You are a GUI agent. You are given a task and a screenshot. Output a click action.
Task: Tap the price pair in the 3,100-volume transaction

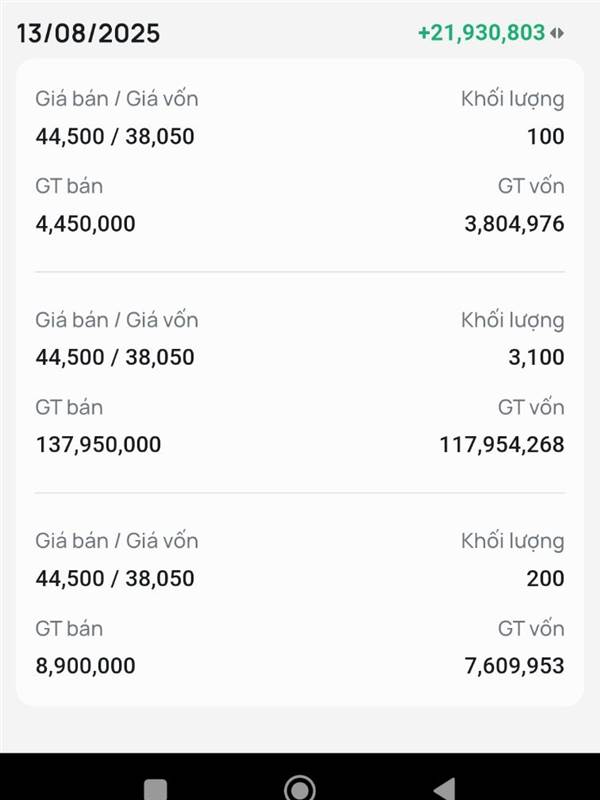click(x=115, y=357)
